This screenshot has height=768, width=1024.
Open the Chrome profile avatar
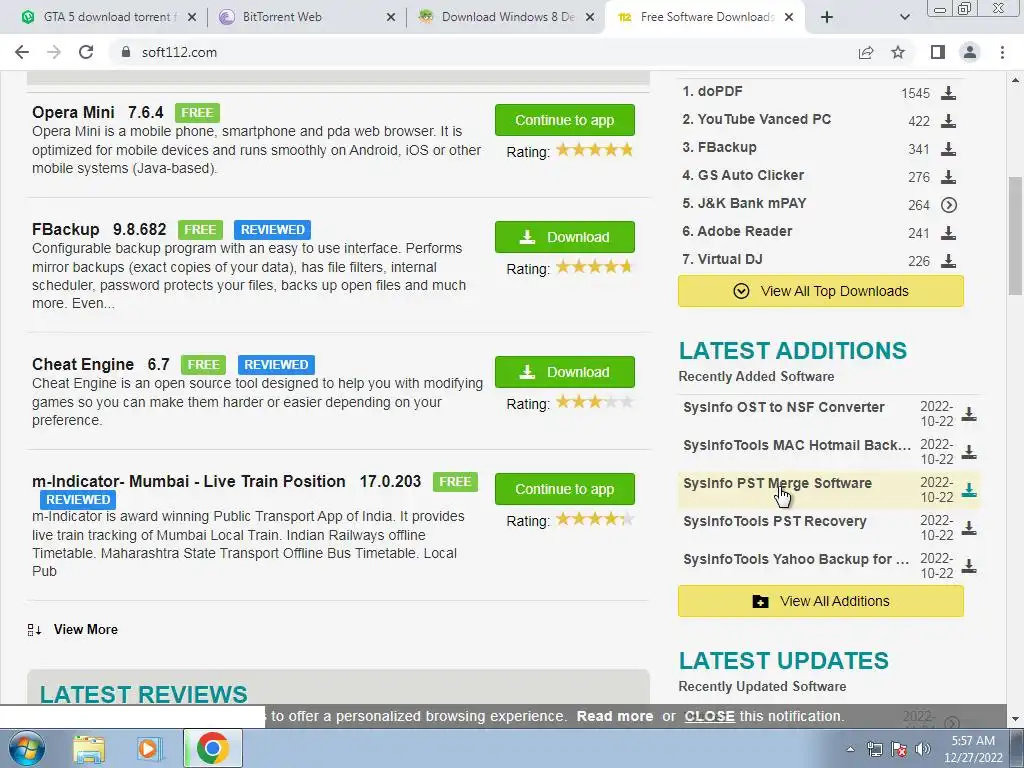(x=970, y=52)
